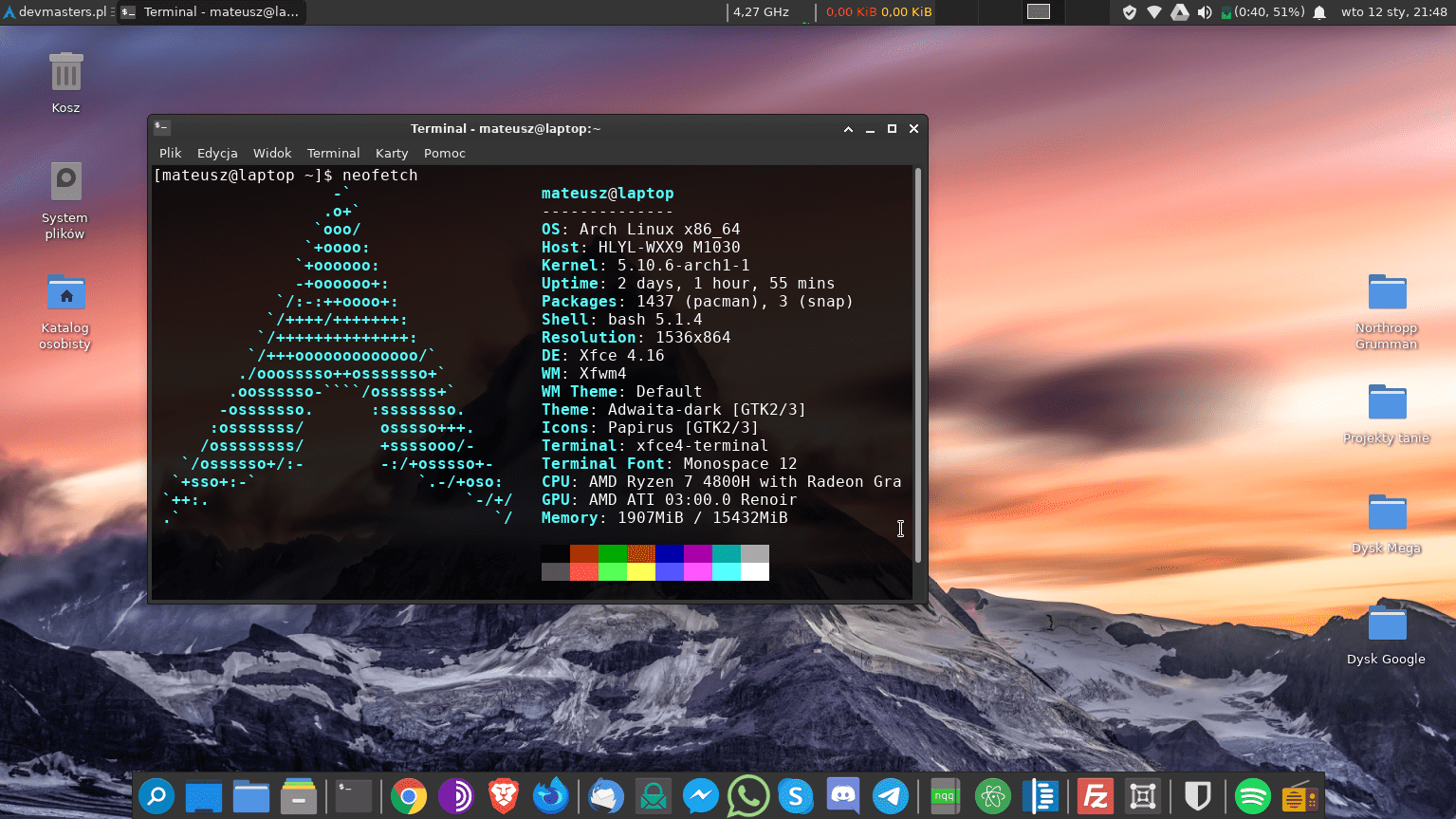Click the dark blue color block in neofetch
The height and width of the screenshot is (819, 1456).
point(670,553)
